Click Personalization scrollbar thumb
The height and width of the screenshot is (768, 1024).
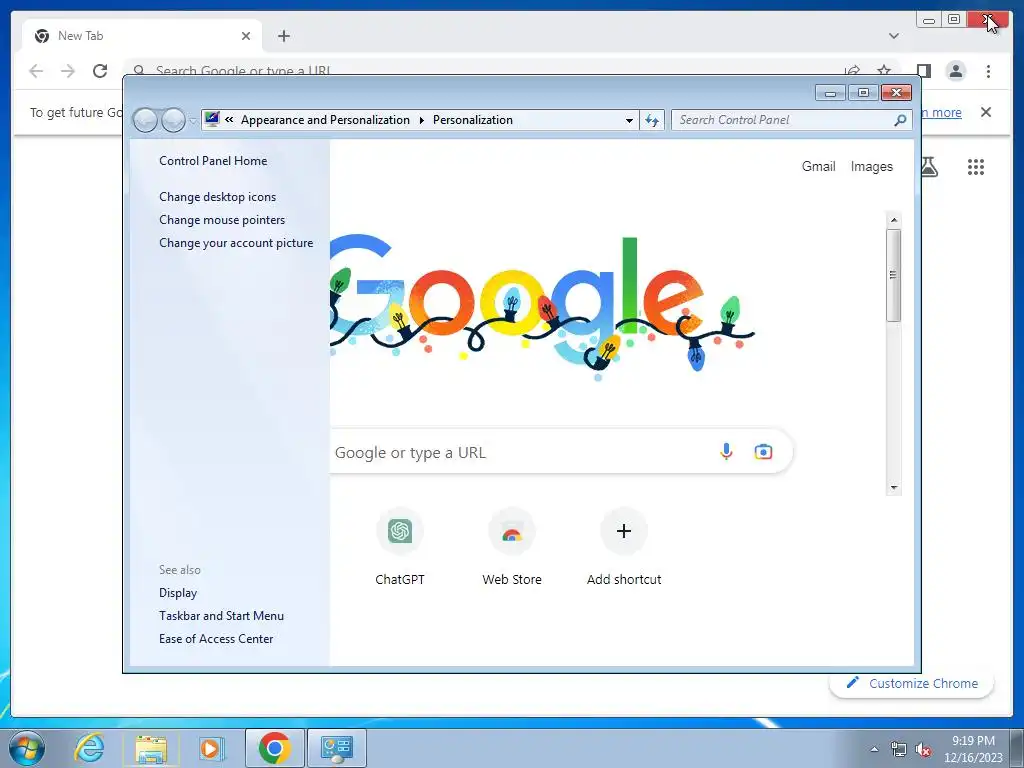coord(893,275)
